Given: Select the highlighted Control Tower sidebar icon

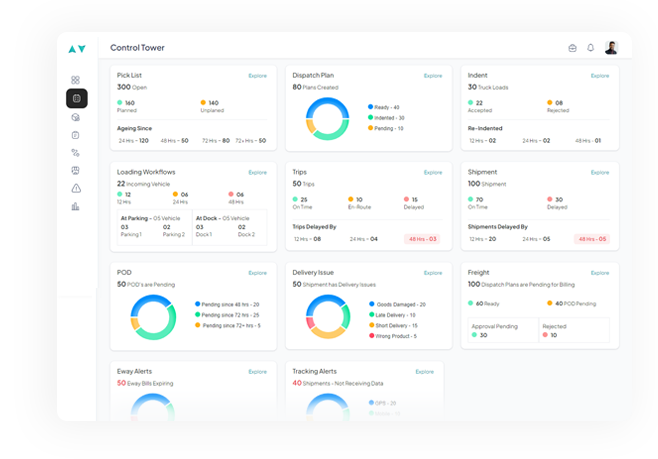Looking at the screenshot, I should 77,98.
